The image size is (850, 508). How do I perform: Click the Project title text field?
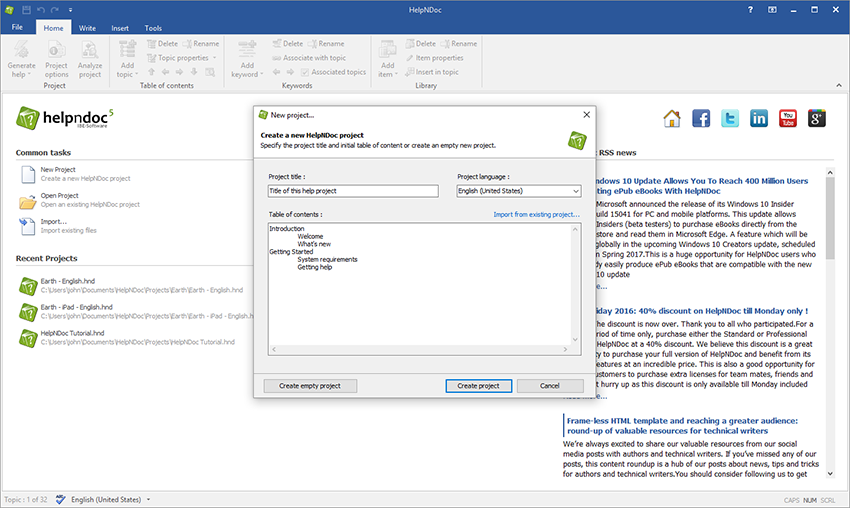(353, 191)
